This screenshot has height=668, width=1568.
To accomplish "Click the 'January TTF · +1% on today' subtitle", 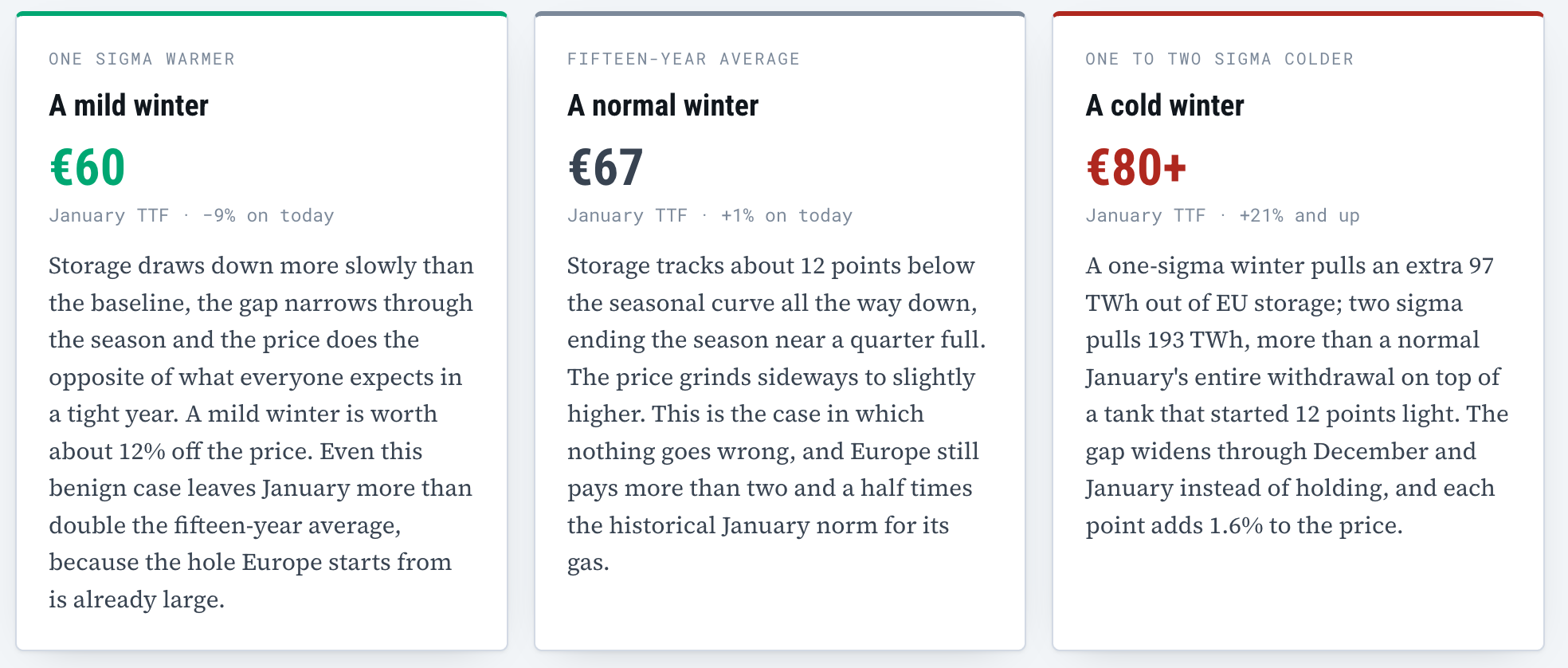I will coord(710,215).
